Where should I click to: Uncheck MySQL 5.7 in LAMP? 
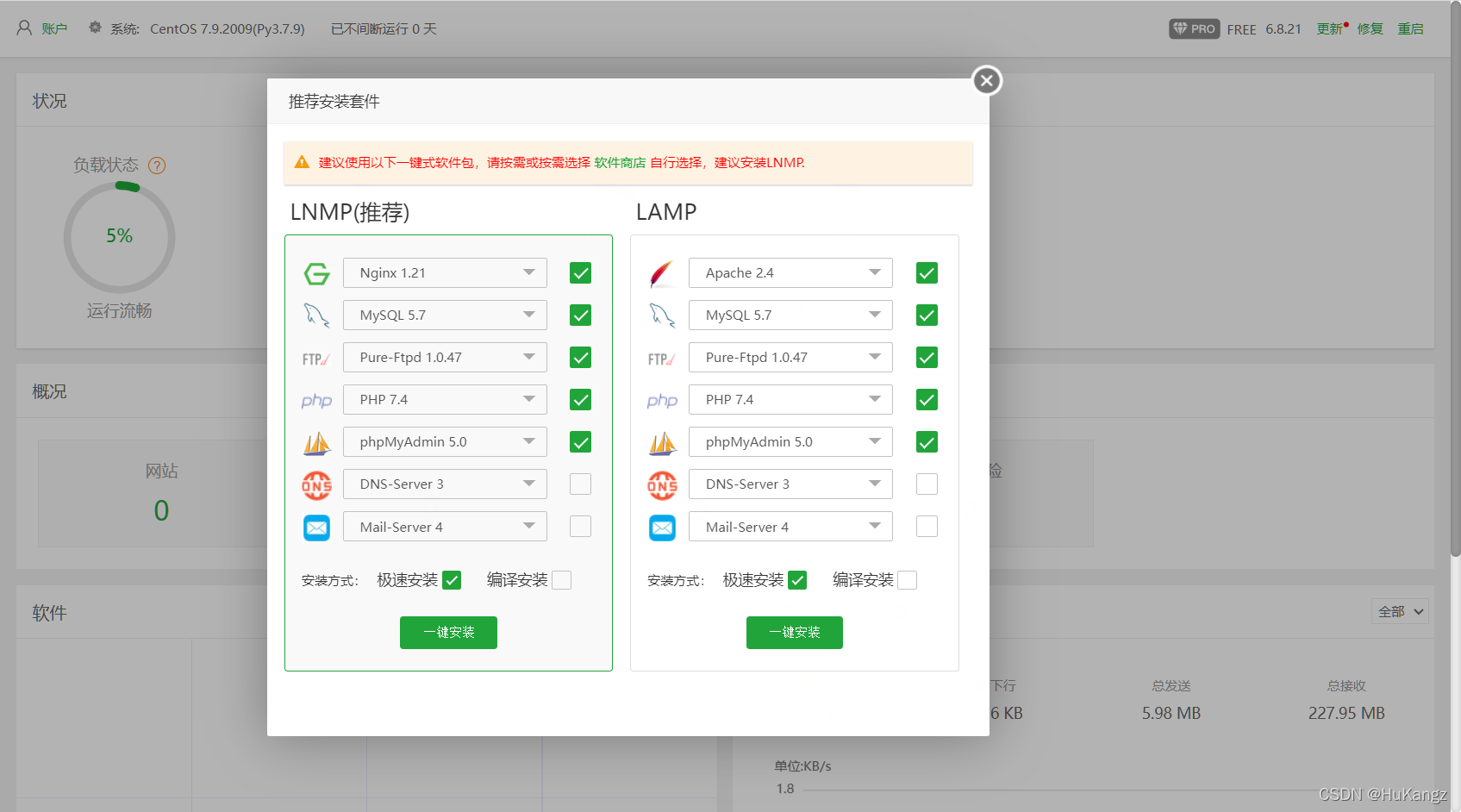[x=927, y=315]
